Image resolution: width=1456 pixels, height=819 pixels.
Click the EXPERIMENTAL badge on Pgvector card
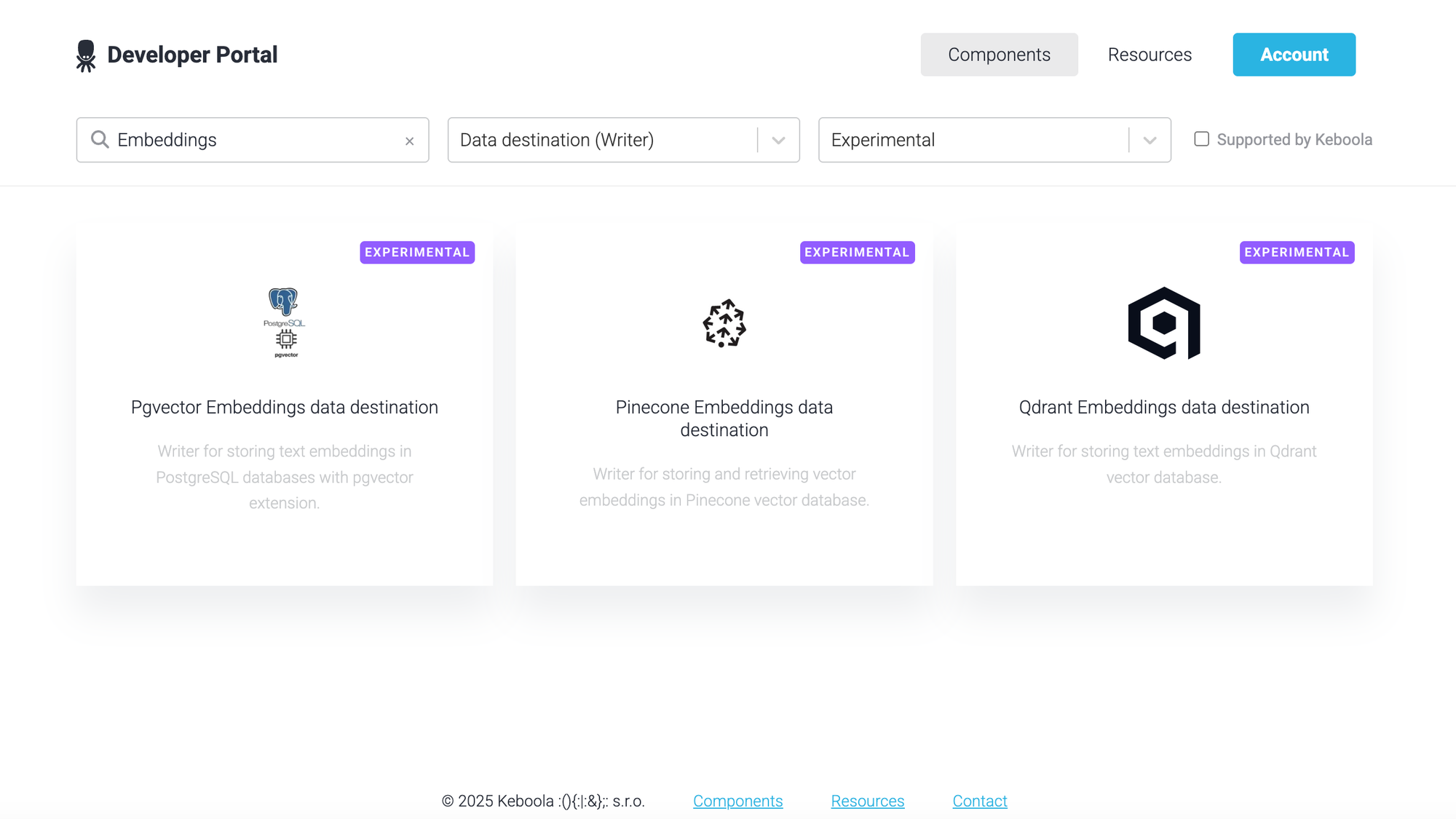pyautogui.click(x=416, y=252)
